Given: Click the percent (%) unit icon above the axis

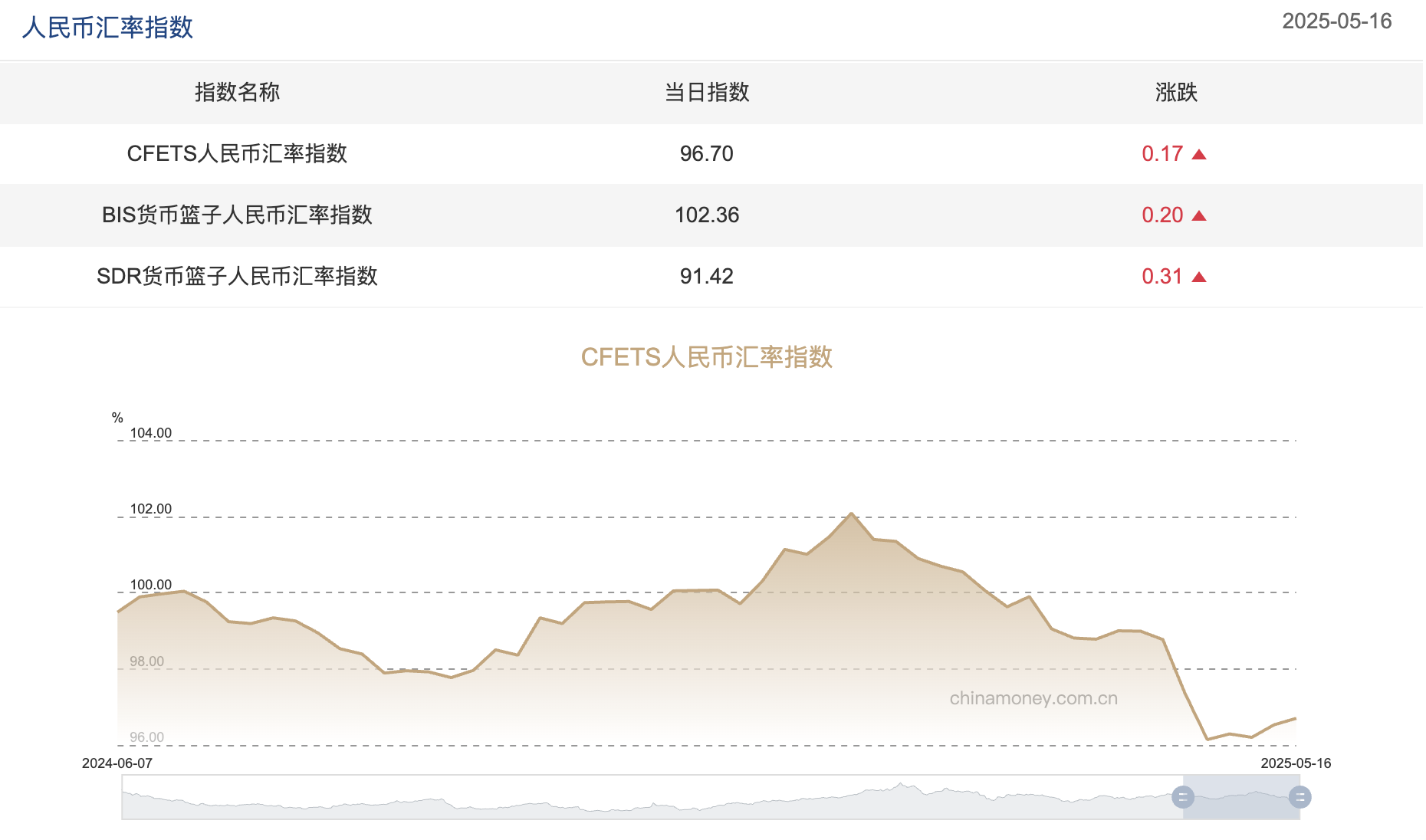Looking at the screenshot, I should (117, 418).
